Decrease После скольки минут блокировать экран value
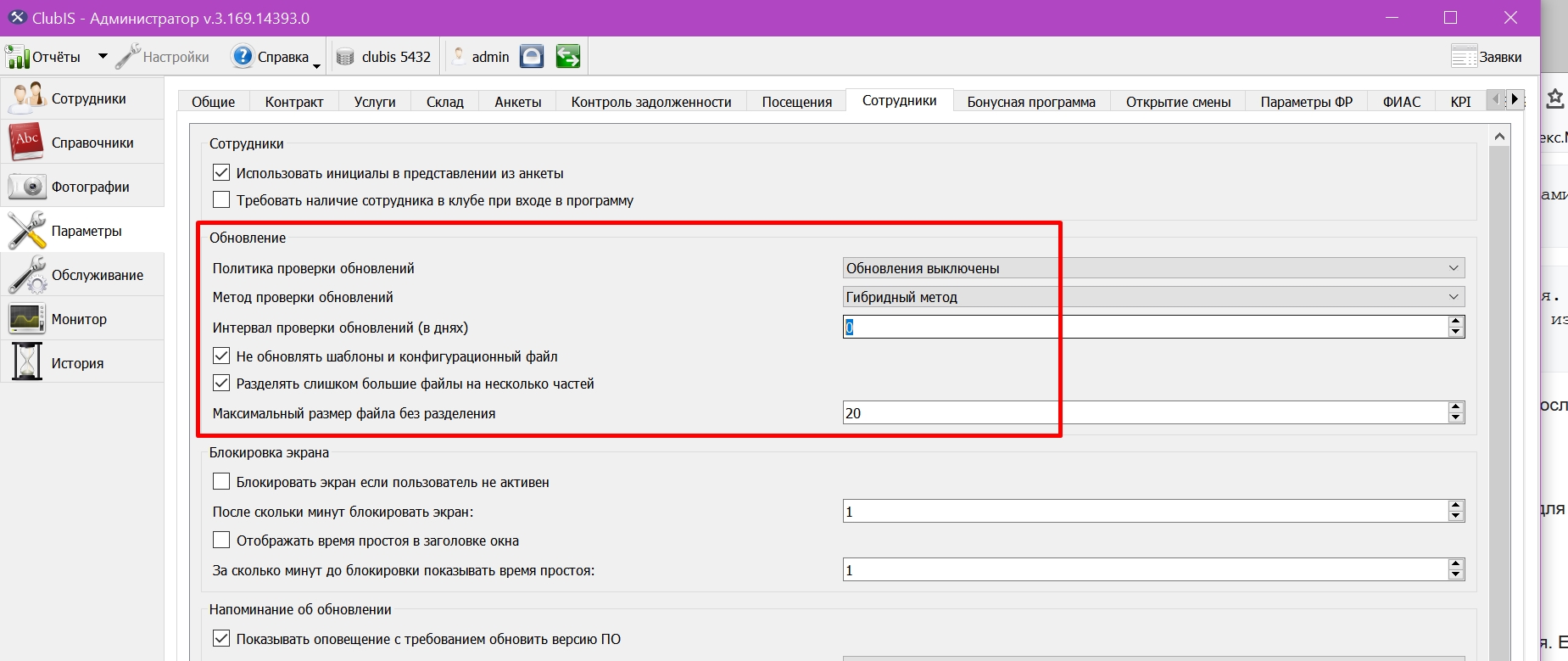 click(1456, 517)
